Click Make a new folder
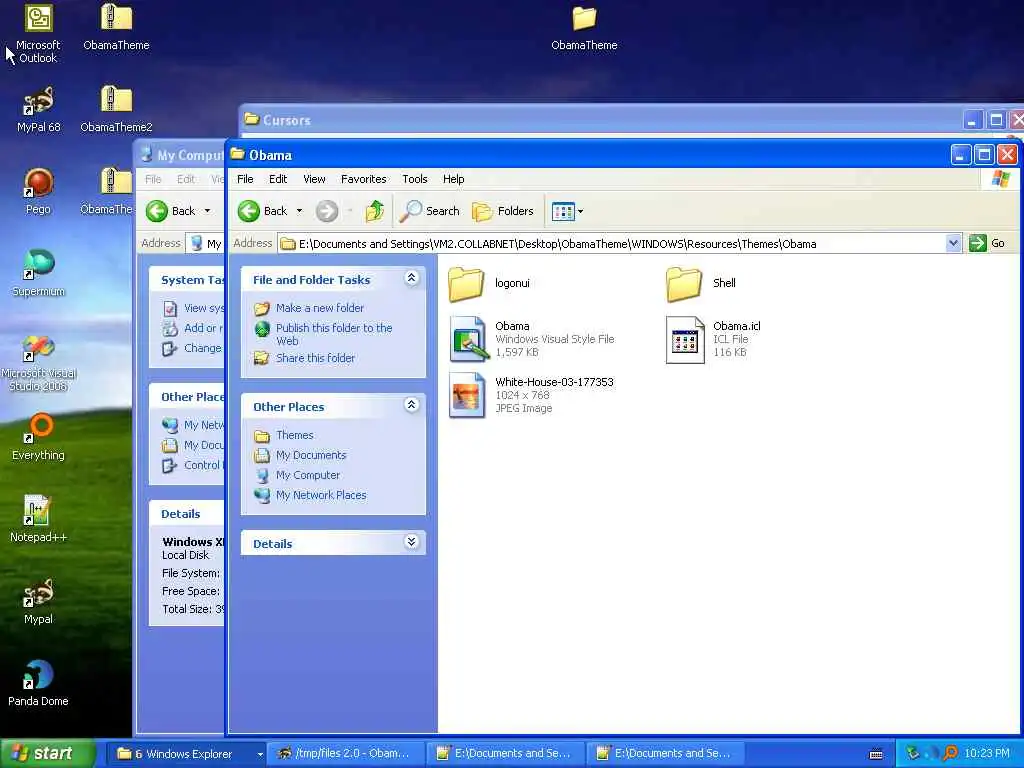1024x768 pixels. pyautogui.click(x=319, y=308)
